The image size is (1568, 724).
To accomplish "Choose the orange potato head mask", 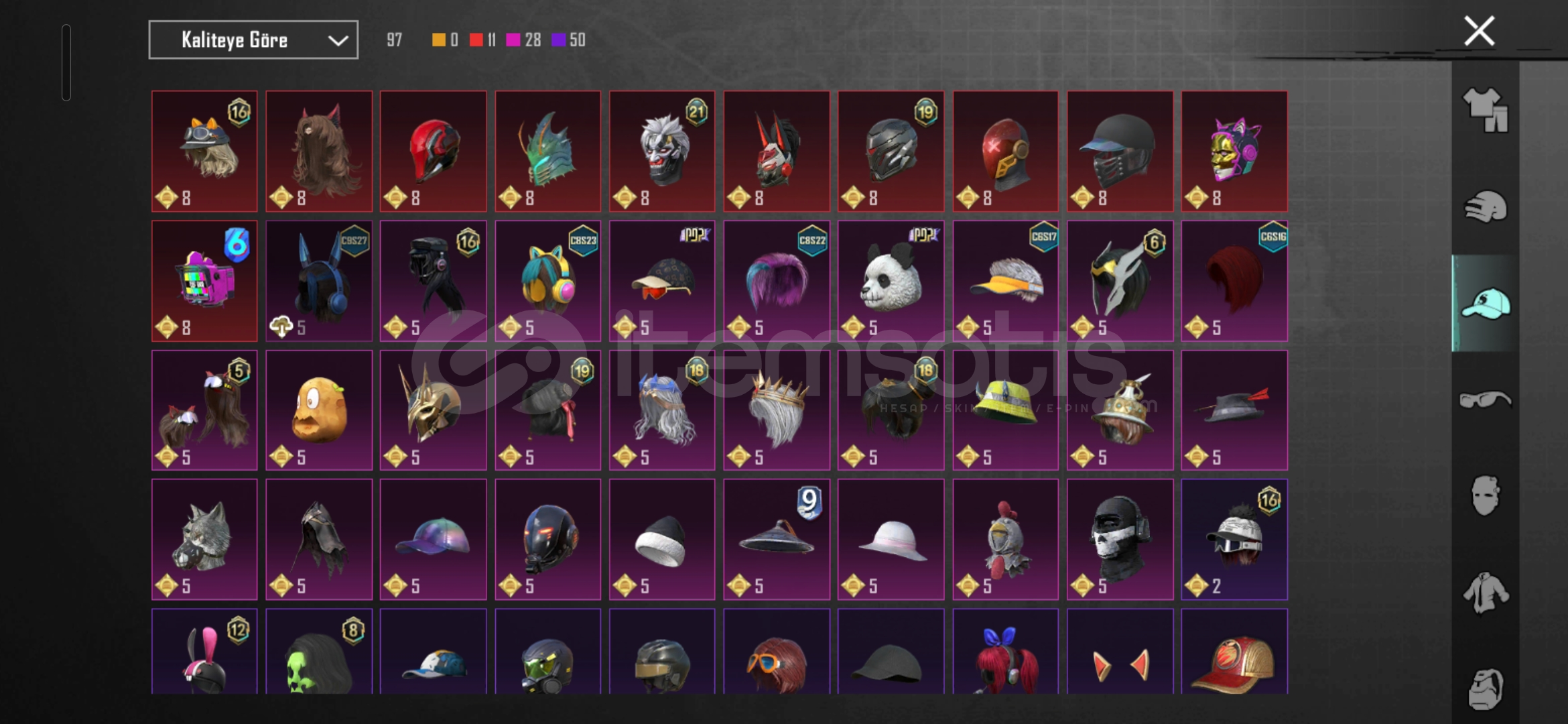I will (x=319, y=410).
